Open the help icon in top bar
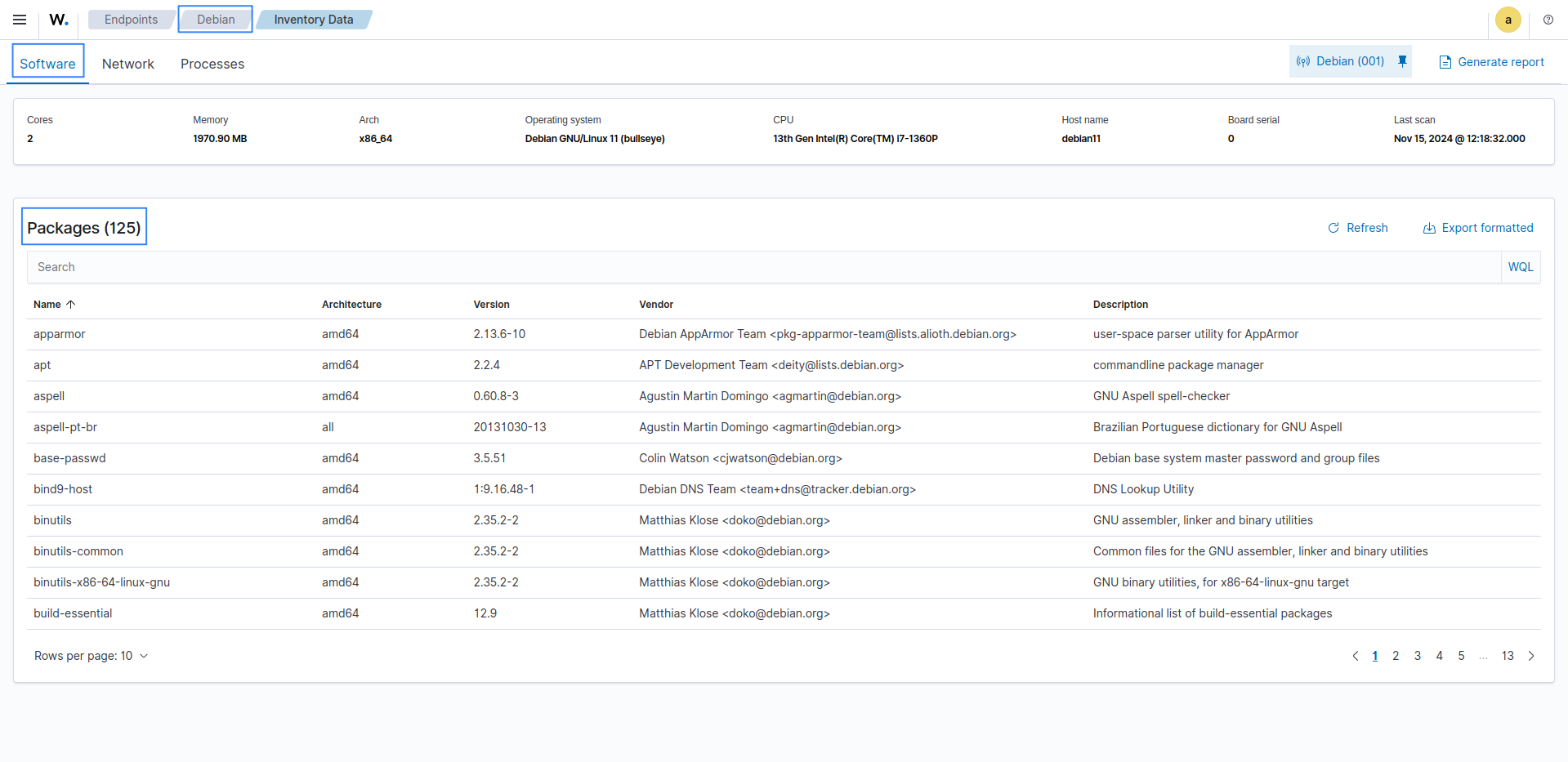This screenshot has height=762, width=1568. (x=1548, y=20)
